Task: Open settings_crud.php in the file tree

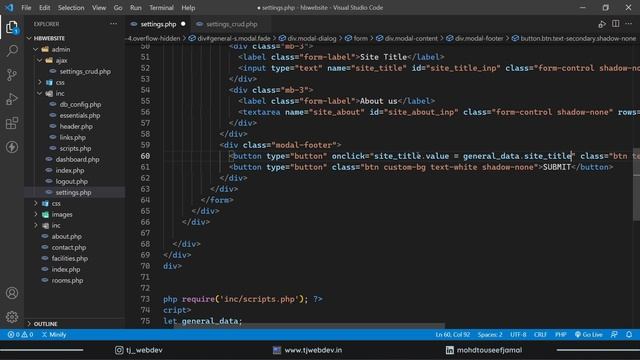Action: tap(85, 71)
